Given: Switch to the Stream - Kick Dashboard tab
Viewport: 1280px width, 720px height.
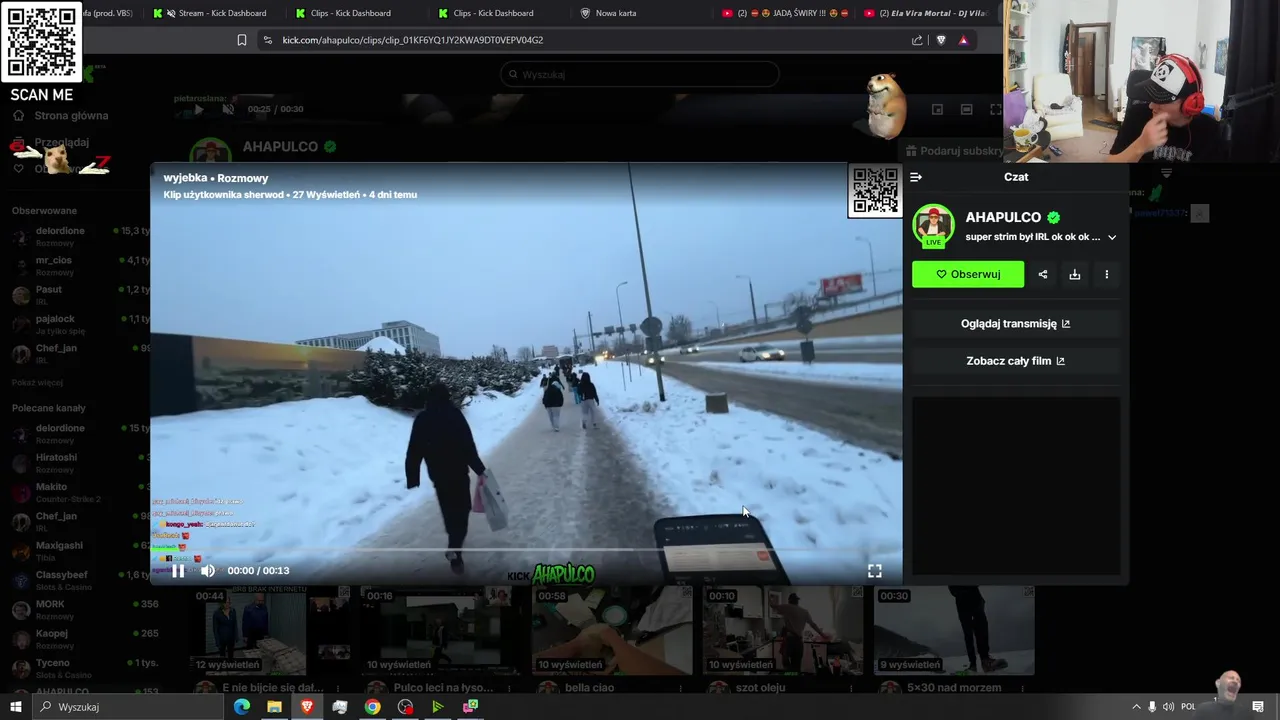Looking at the screenshot, I should click(212, 13).
